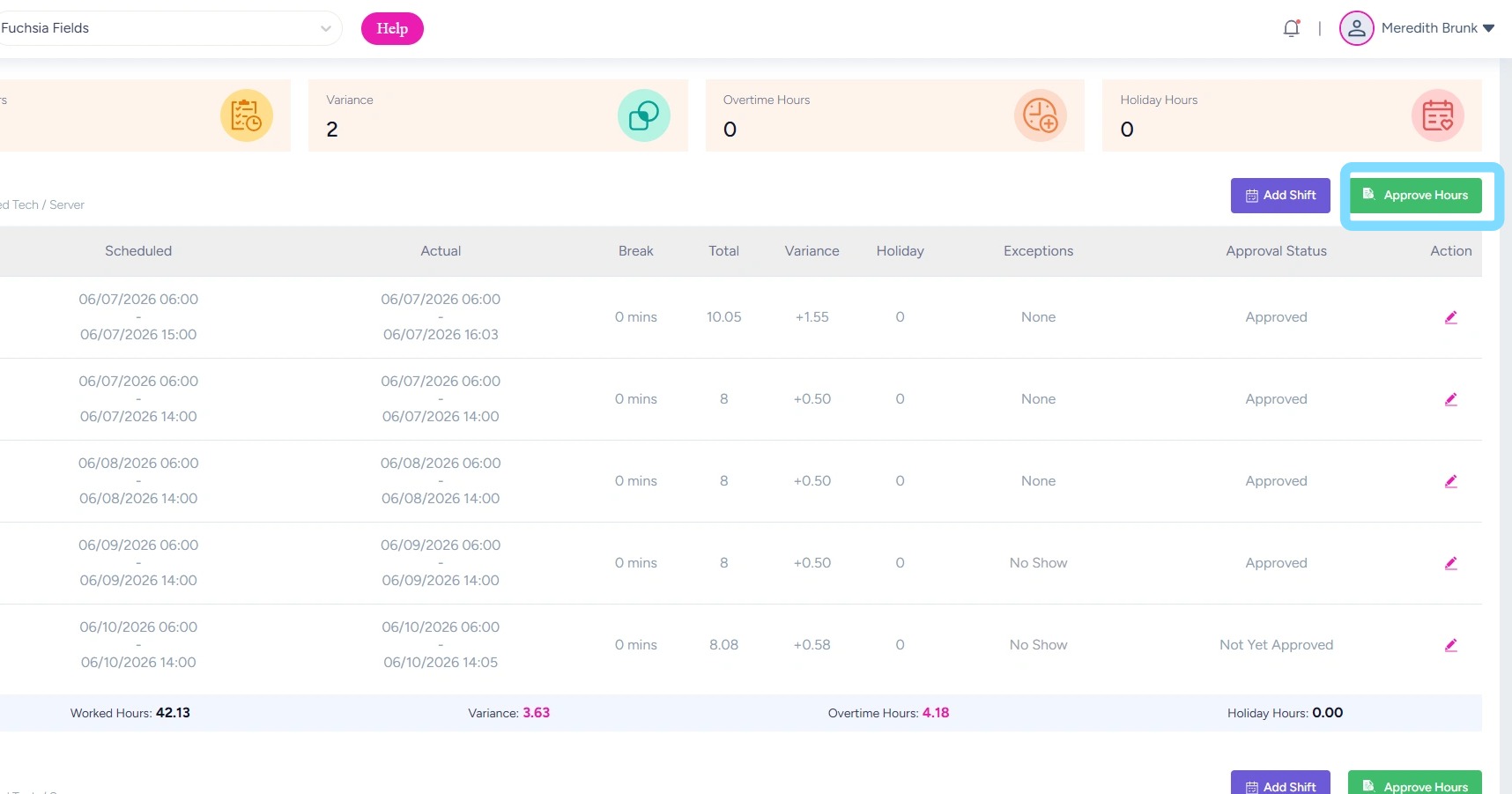Open the Meredith Brunk account menu

tap(1438, 28)
